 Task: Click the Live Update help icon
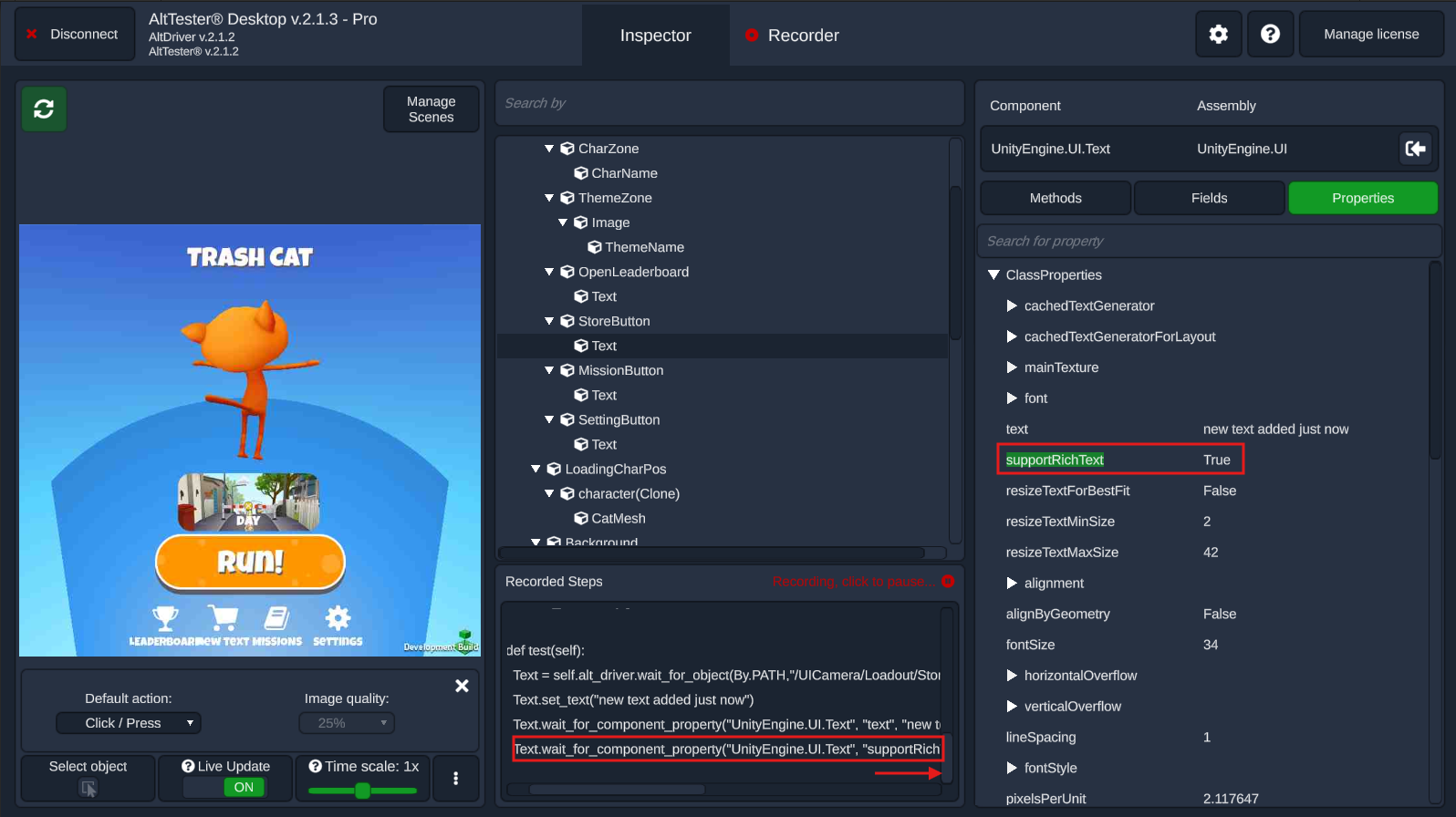[x=188, y=766]
